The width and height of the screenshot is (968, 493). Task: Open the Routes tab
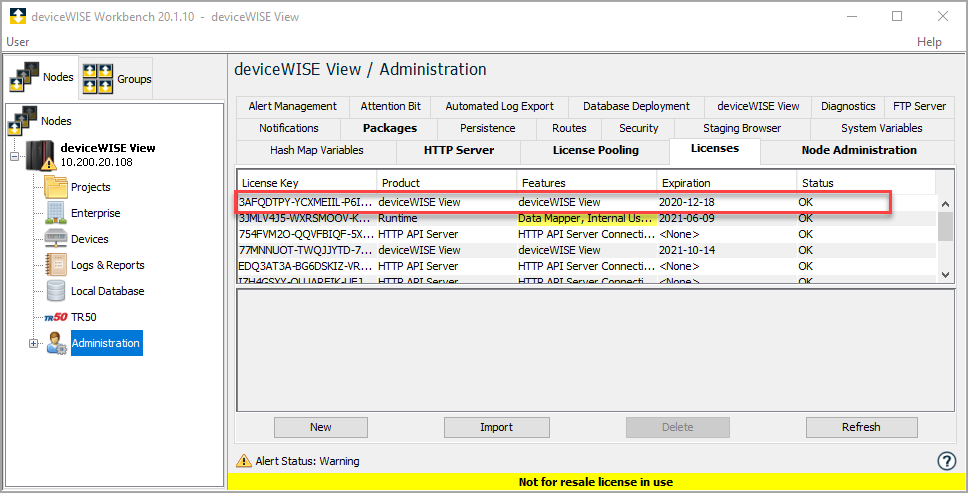click(x=569, y=128)
